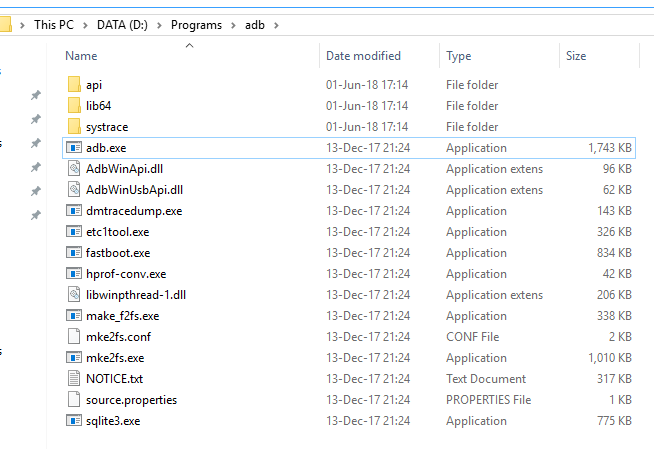This screenshot has height=449, width=654.
Task: Select the adb.exe file name
Action: click(x=106, y=148)
